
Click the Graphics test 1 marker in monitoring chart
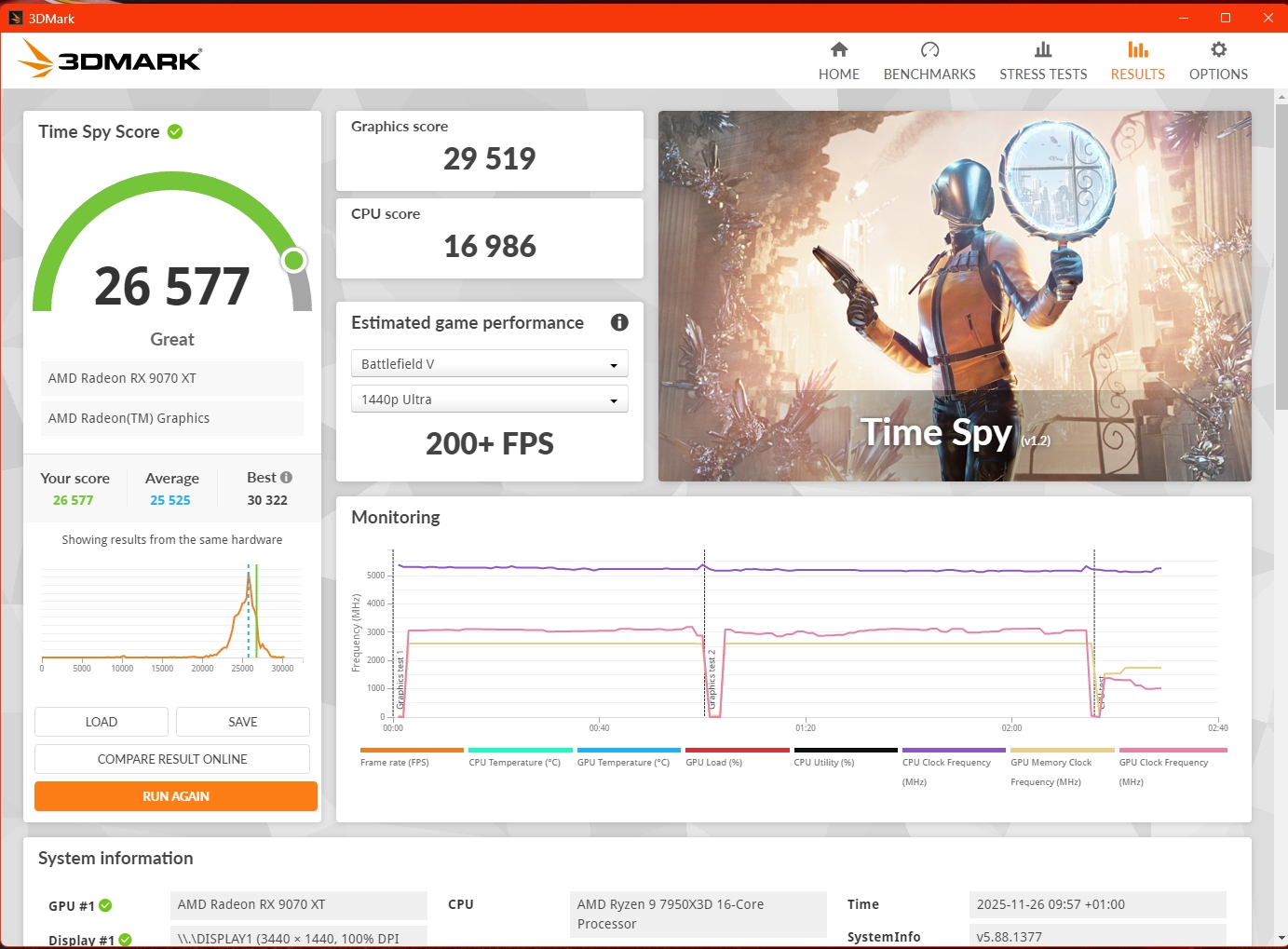[x=400, y=681]
